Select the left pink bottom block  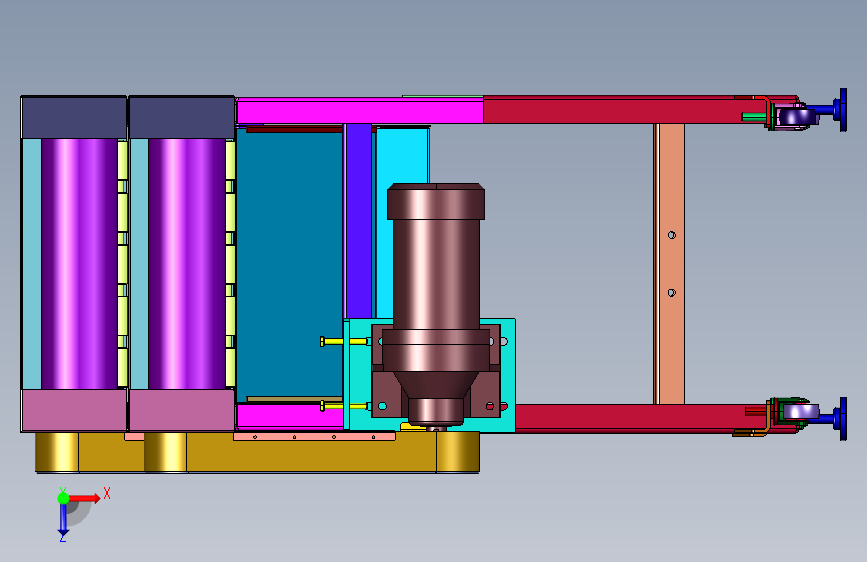pyautogui.click(x=74, y=410)
